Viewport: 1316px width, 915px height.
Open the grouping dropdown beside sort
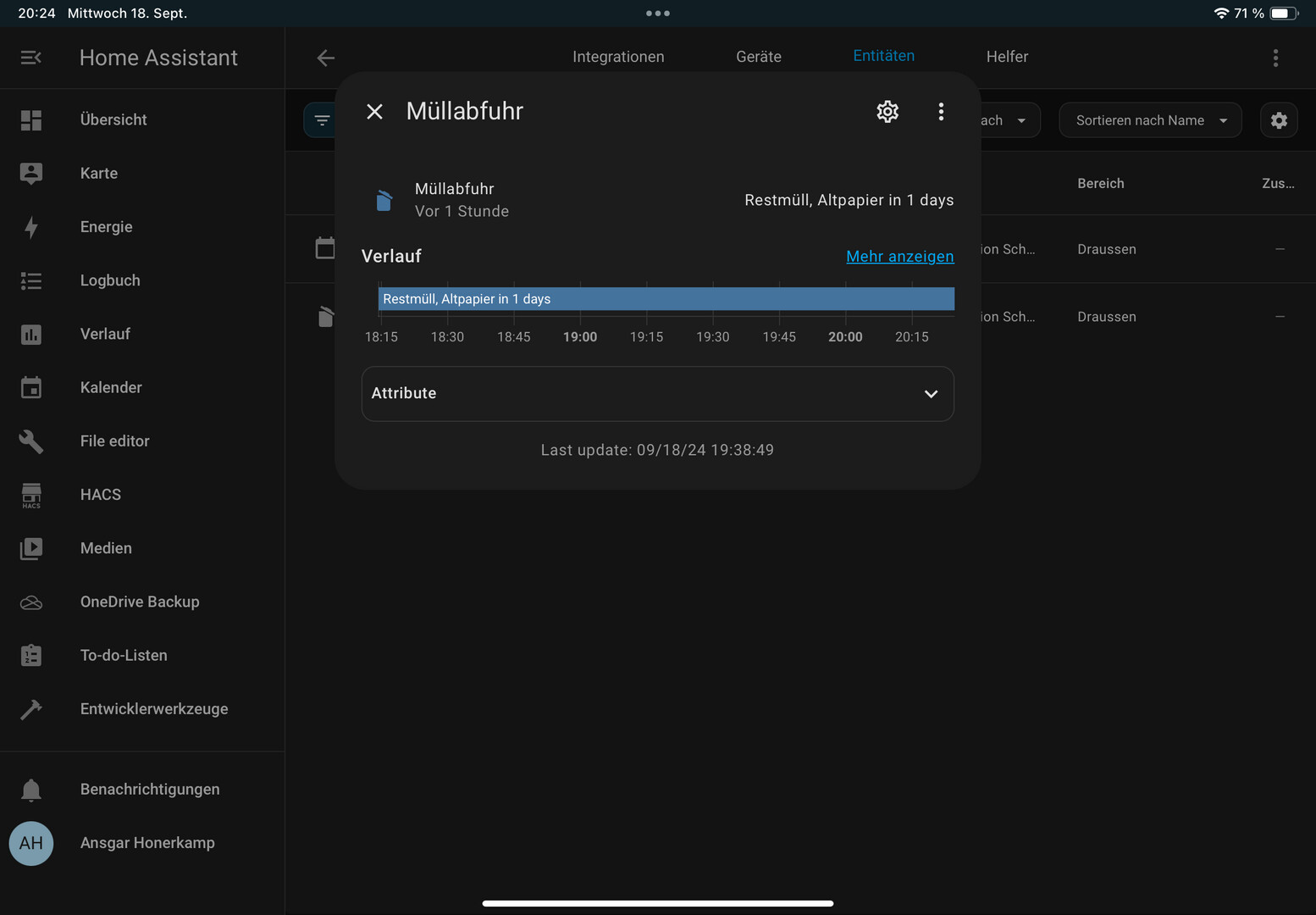pyautogui.click(x=1008, y=120)
